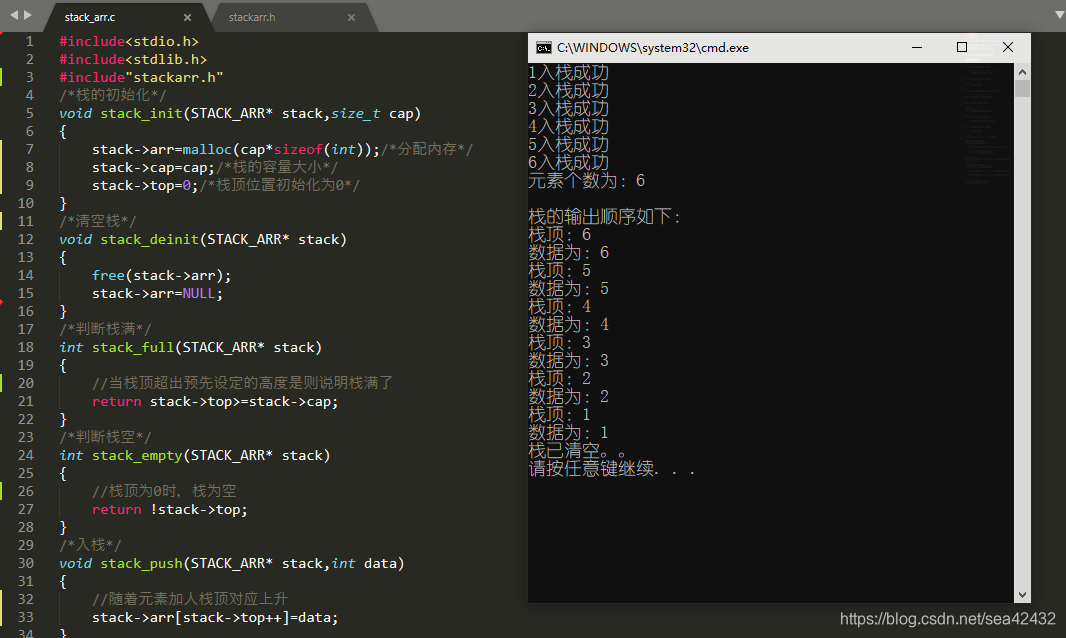Click line number 30 in gutter
Screen dimensions: 1066x638
pos(25,564)
